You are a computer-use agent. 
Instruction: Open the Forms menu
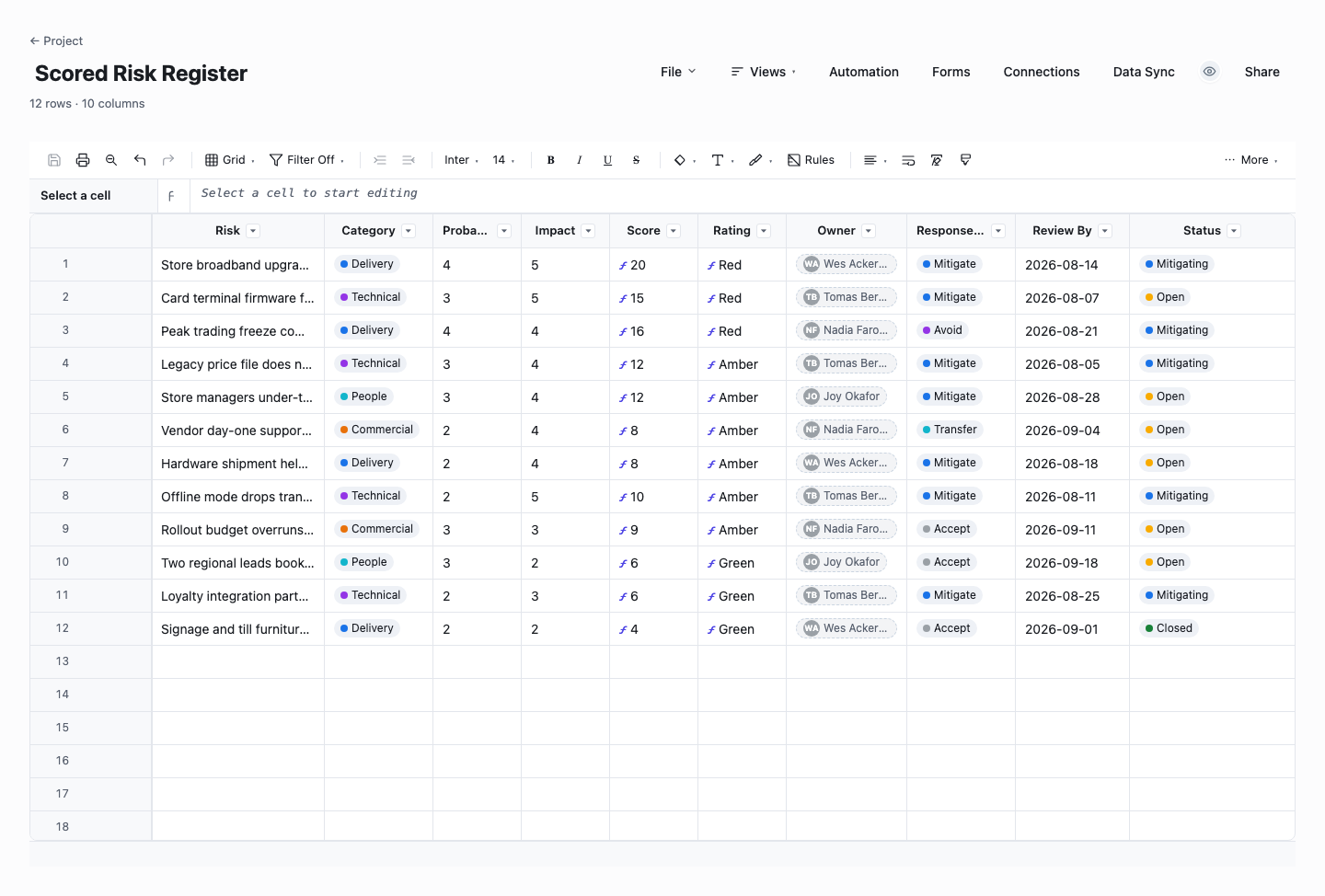click(x=951, y=72)
